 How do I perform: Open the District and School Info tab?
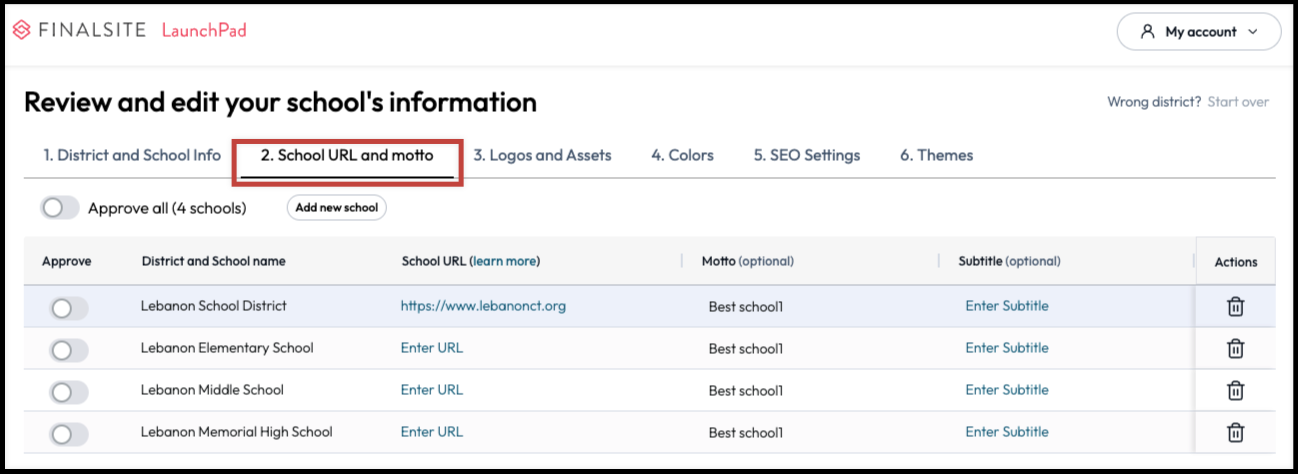(x=132, y=155)
